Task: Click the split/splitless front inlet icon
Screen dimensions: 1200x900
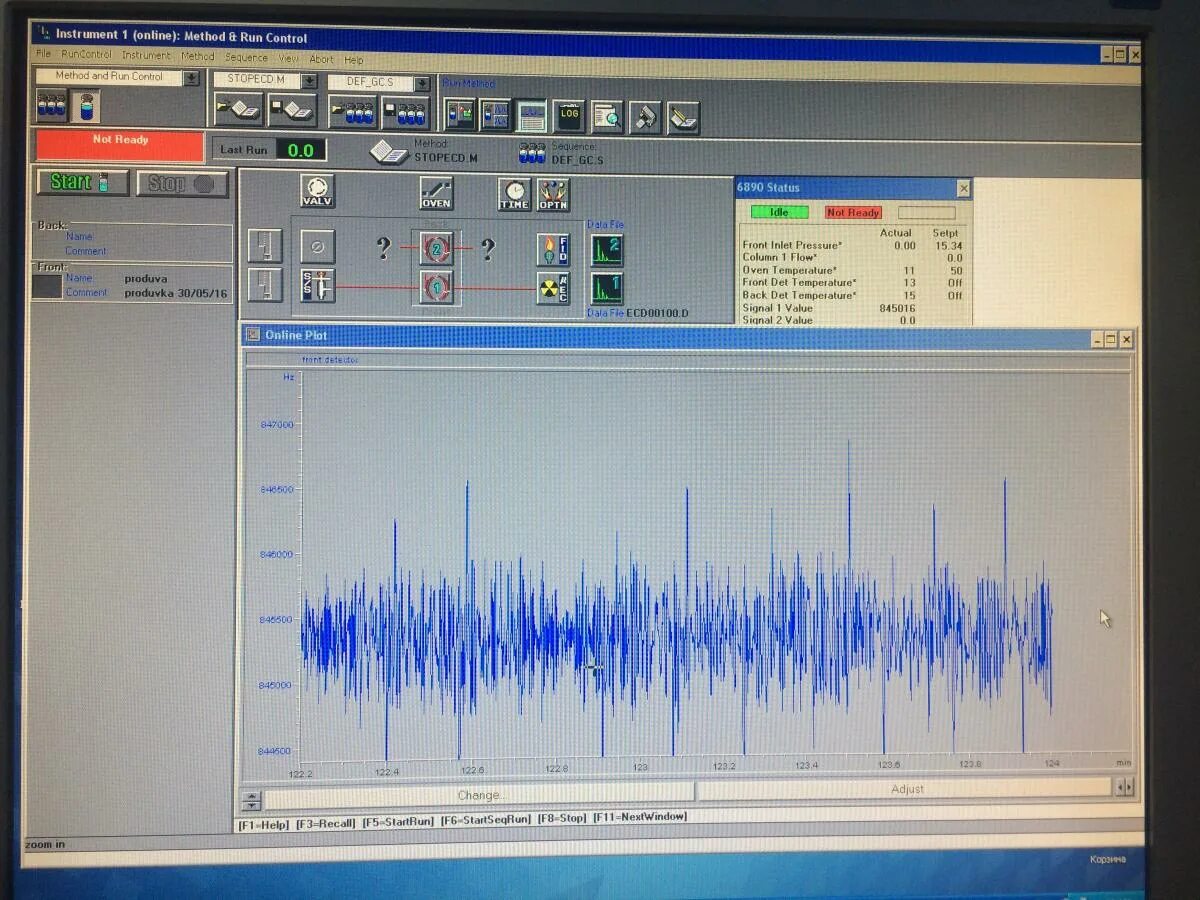Action: (x=318, y=286)
